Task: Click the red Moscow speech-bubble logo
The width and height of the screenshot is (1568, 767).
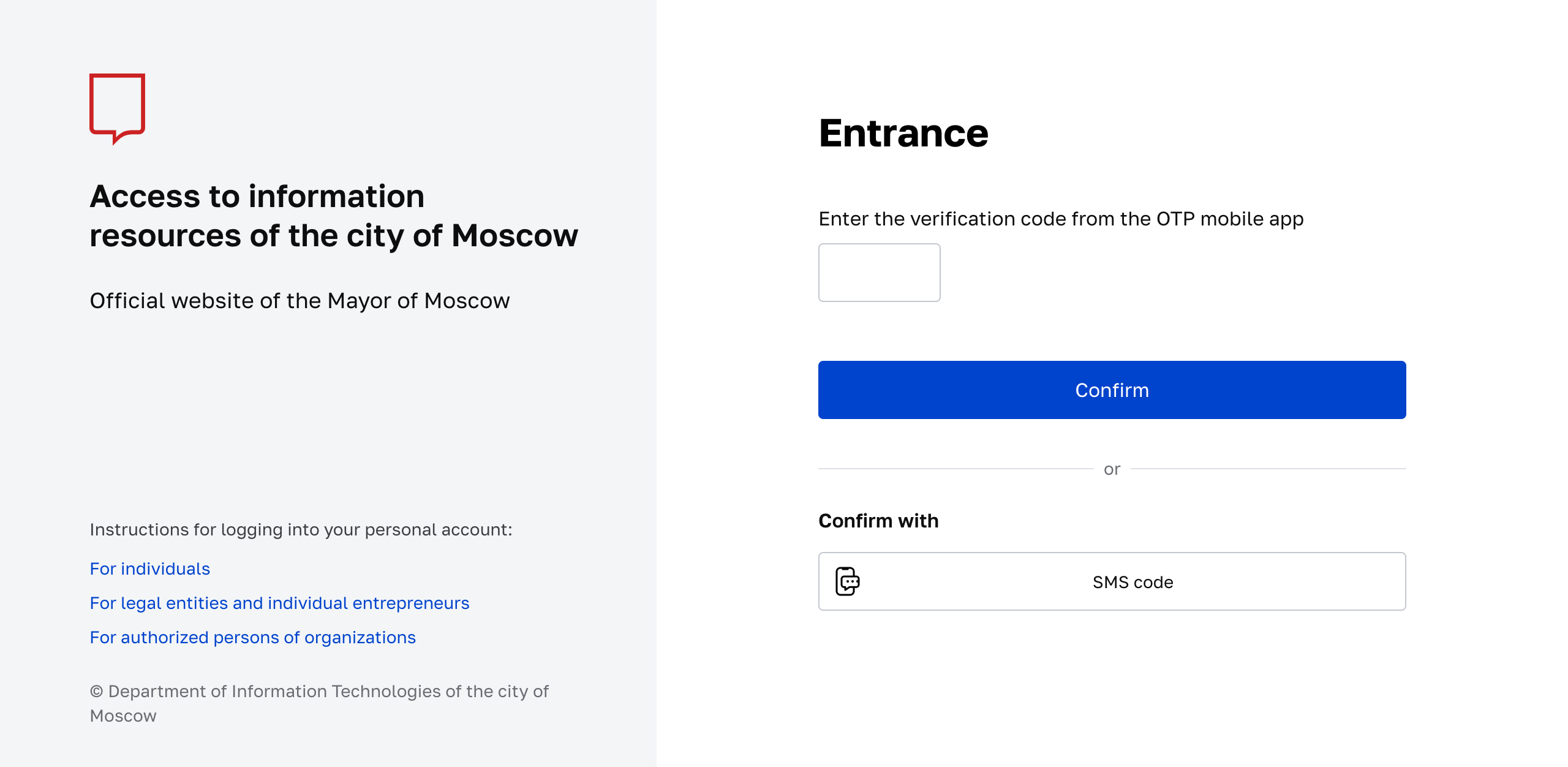Action: [118, 109]
